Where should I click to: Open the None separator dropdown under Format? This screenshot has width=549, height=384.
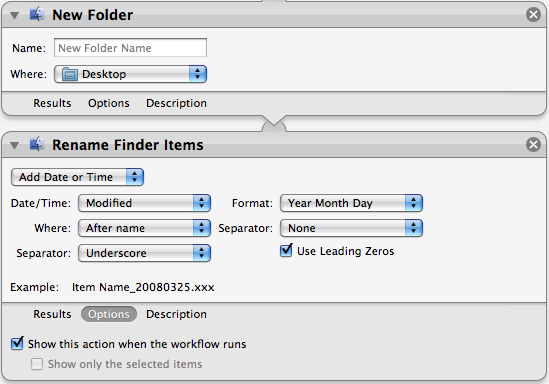pos(352,228)
